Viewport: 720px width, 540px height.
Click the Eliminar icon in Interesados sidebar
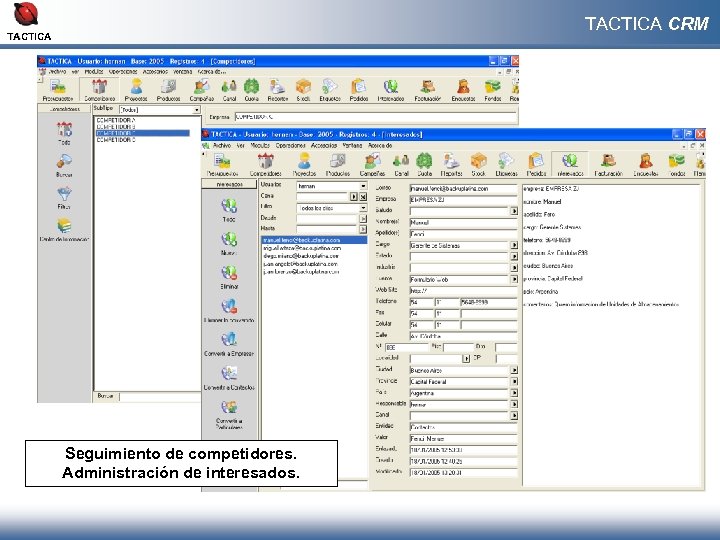click(229, 273)
